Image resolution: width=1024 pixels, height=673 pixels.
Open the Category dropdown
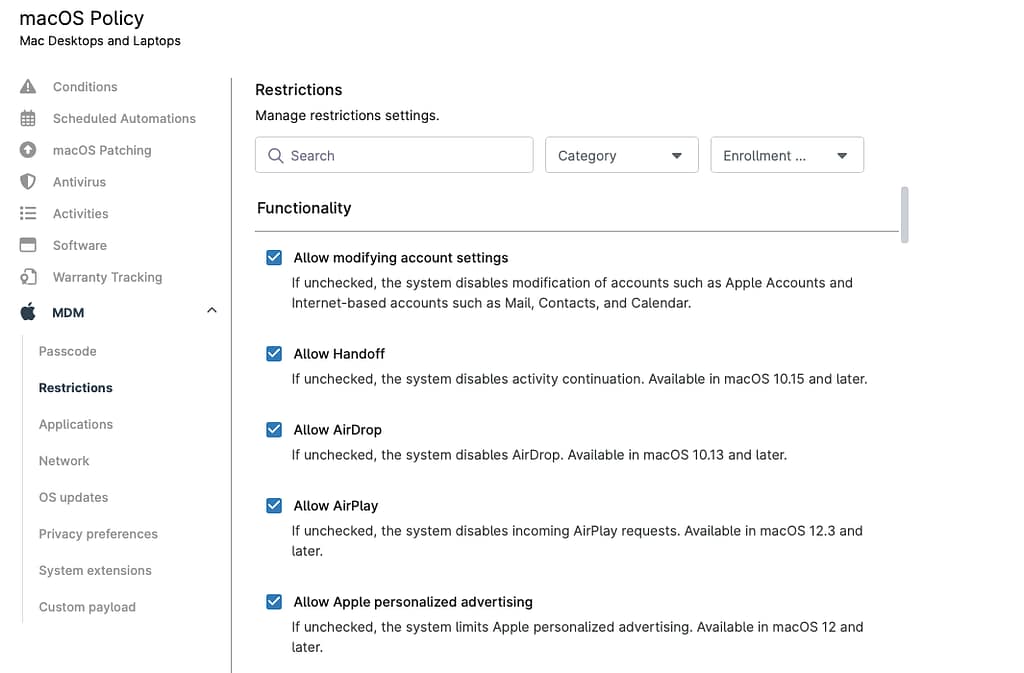[x=621, y=155]
